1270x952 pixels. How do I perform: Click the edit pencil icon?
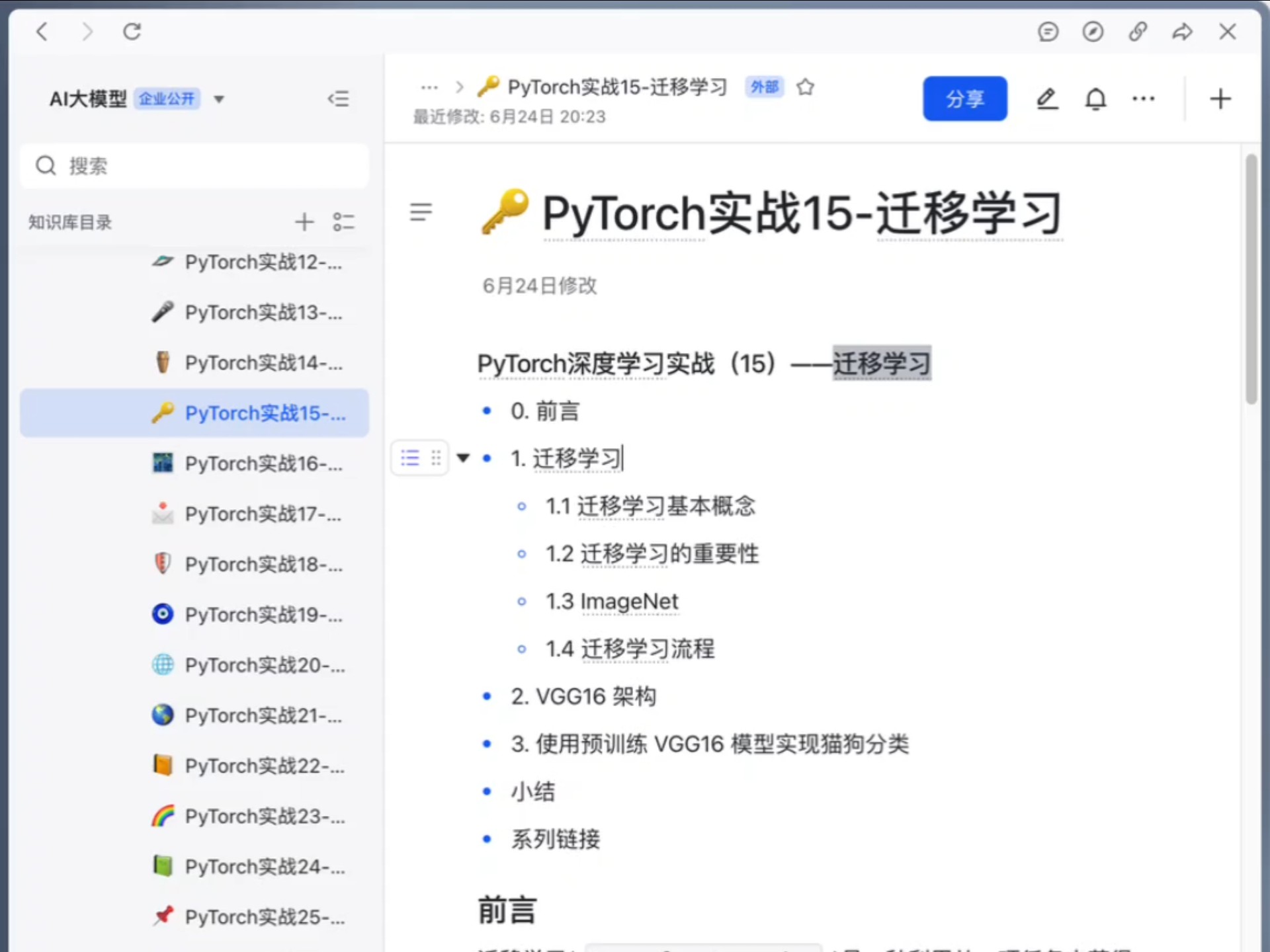(1046, 99)
